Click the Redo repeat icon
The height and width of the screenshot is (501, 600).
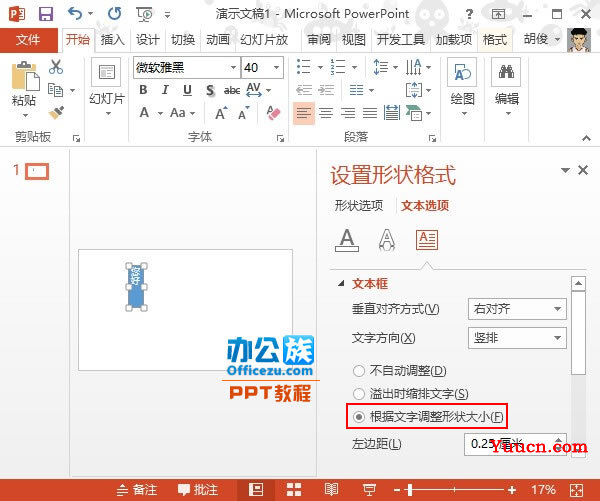point(114,14)
